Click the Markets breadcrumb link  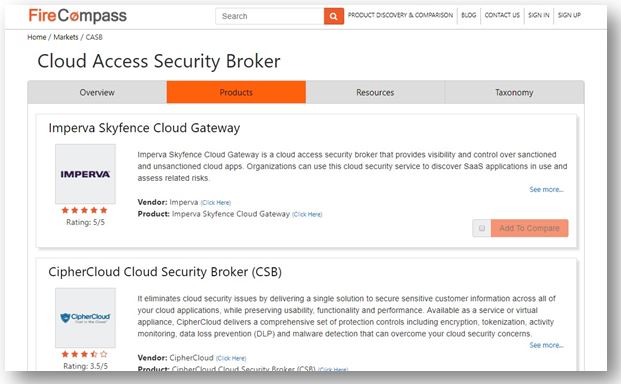(x=66, y=37)
